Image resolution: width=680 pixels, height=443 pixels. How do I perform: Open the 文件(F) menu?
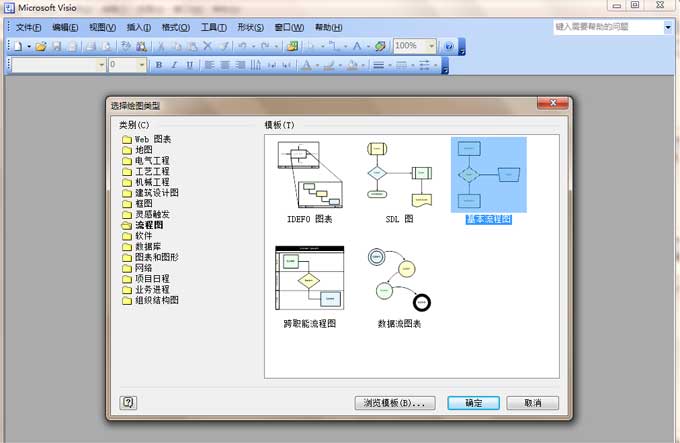click(30, 27)
